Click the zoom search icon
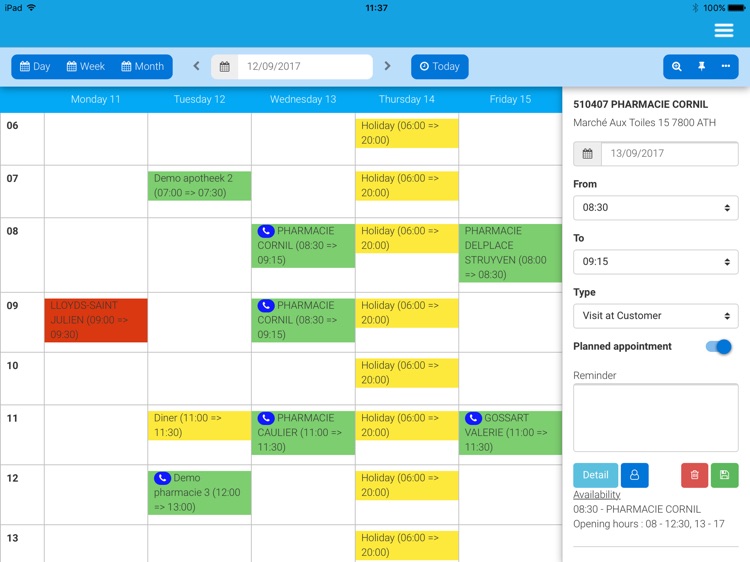This screenshot has height=562, width=750. click(676, 66)
